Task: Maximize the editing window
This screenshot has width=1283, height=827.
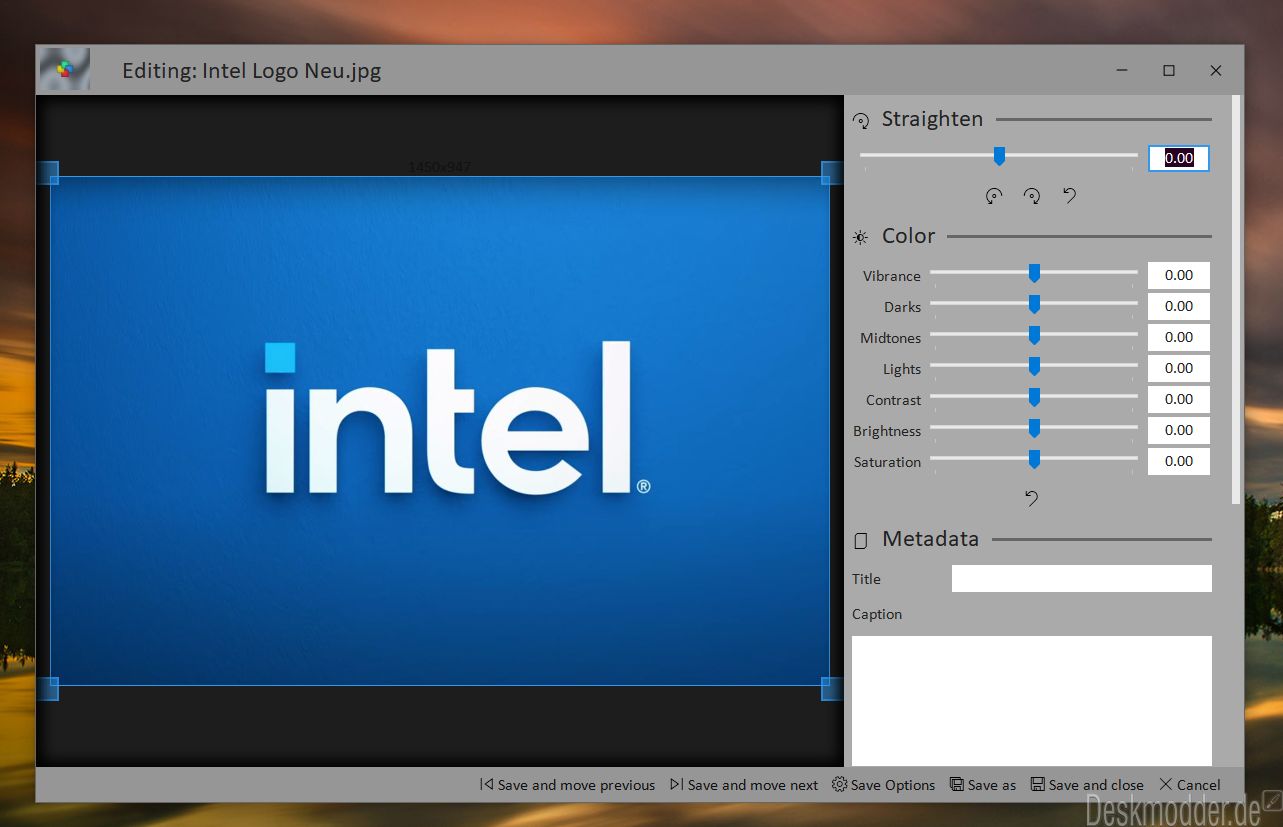Action: tap(1168, 70)
